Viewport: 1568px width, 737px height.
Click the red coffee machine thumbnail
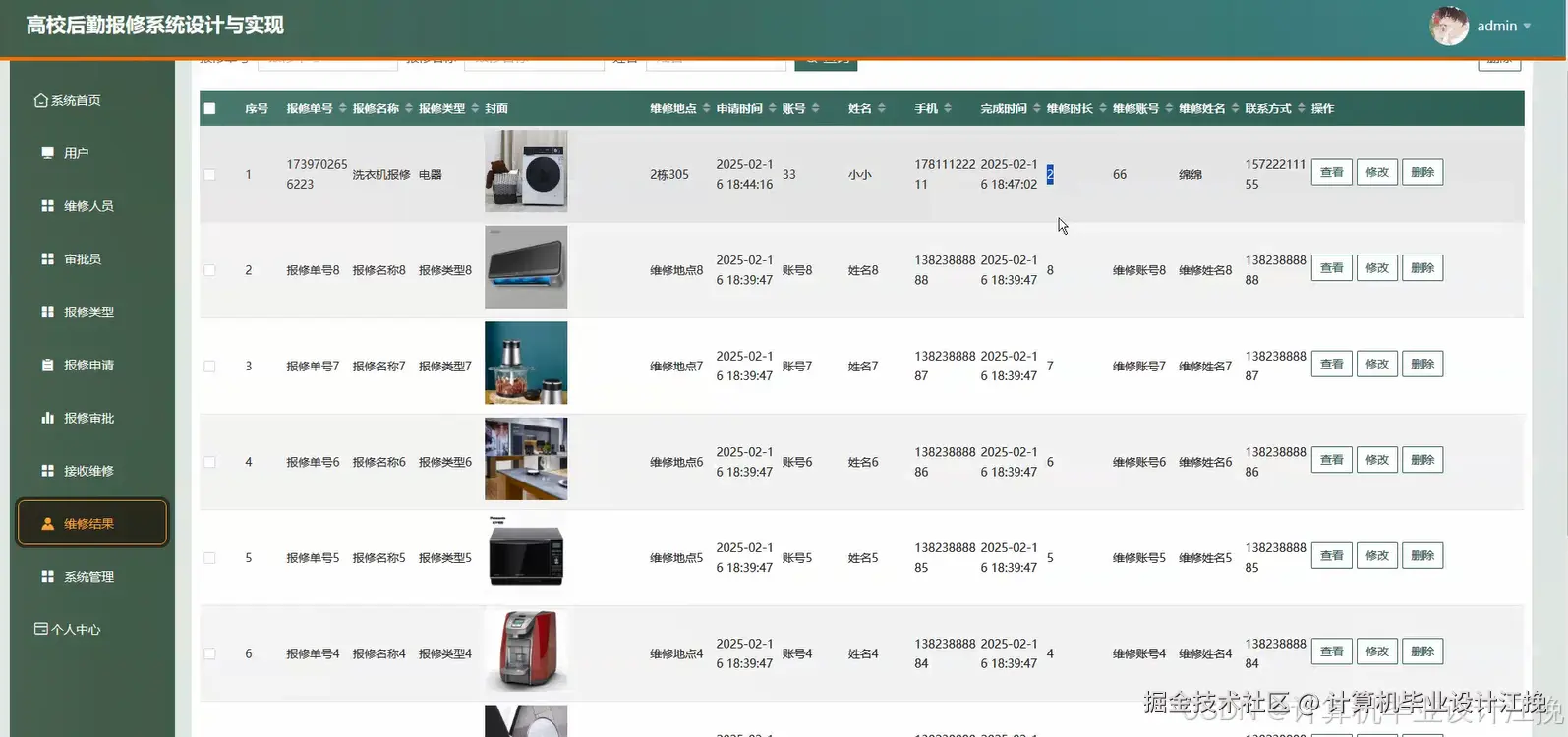click(526, 651)
